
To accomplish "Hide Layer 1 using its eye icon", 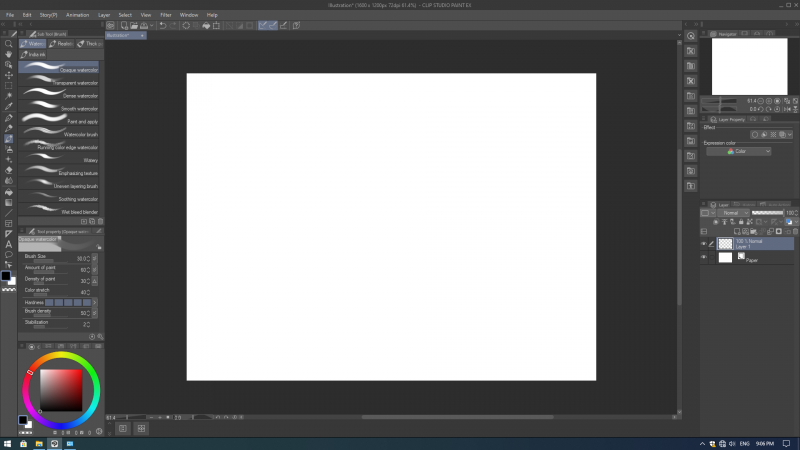I will point(704,243).
